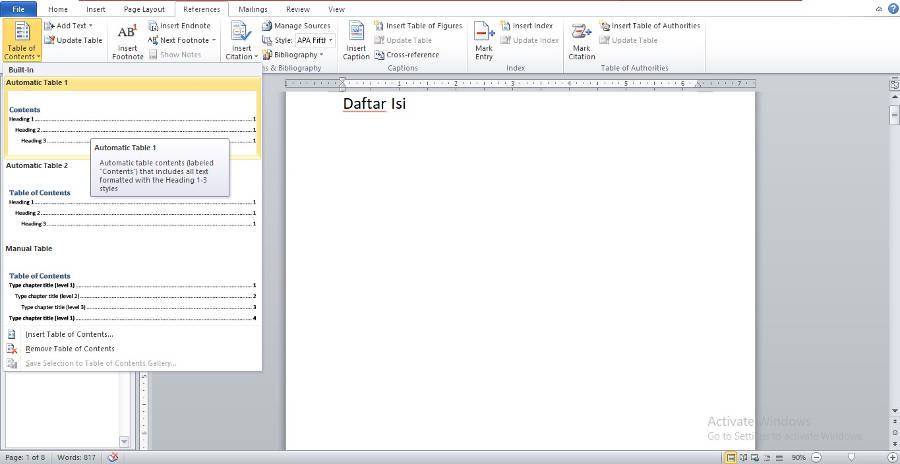Viewport: 900px width, 464px height.
Task: Switch to Draft view
Action: point(777,458)
